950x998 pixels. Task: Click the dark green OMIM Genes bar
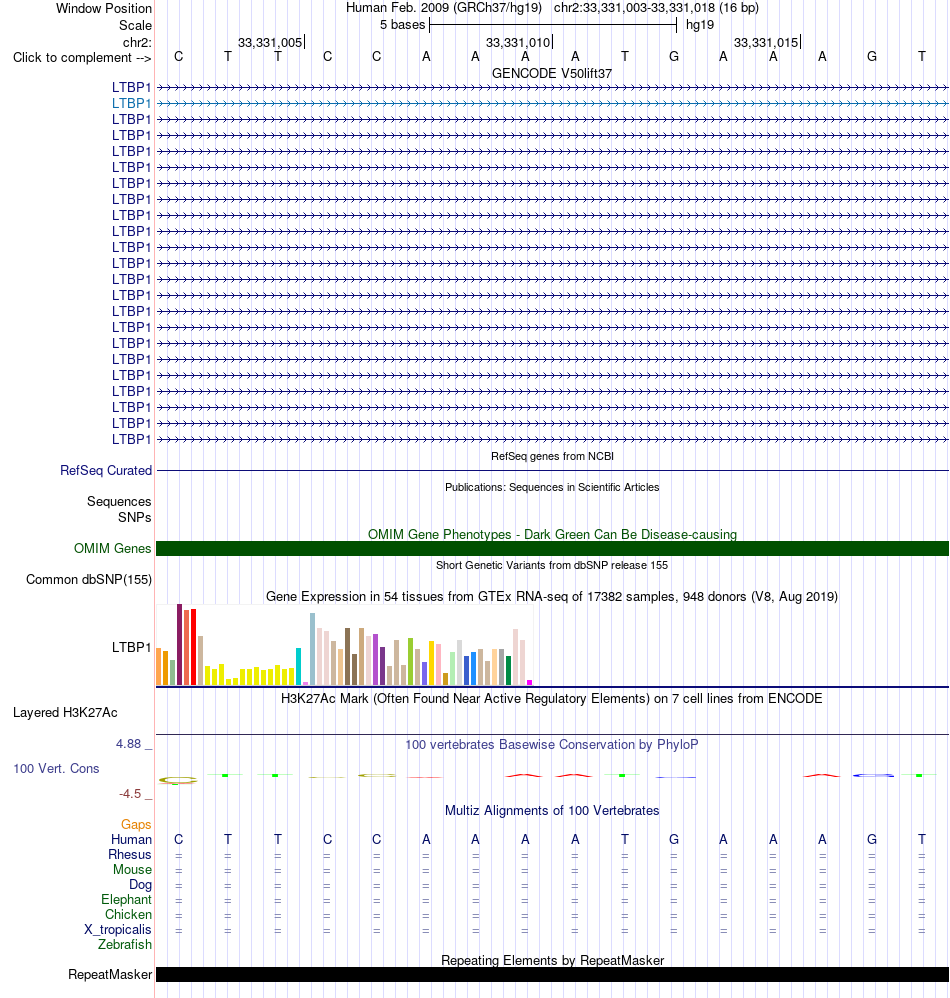click(552, 549)
